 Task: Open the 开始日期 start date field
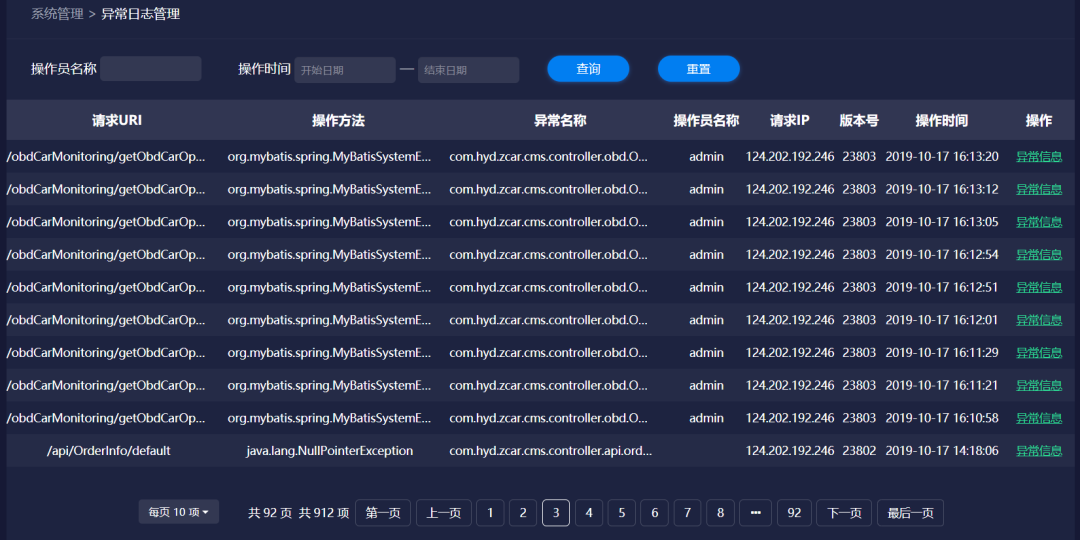point(345,70)
